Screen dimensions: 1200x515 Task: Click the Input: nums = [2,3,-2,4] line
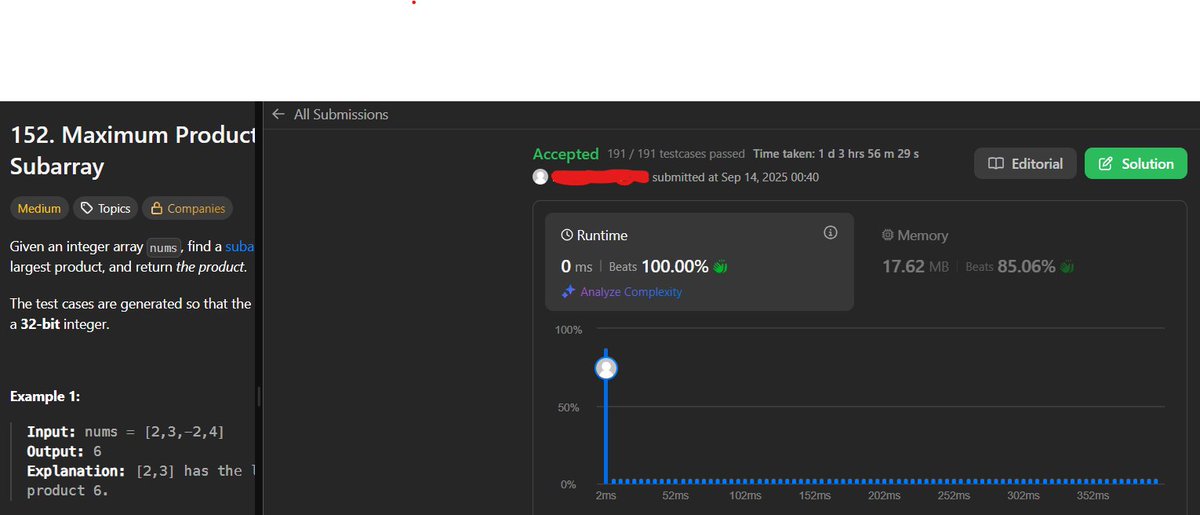126,432
